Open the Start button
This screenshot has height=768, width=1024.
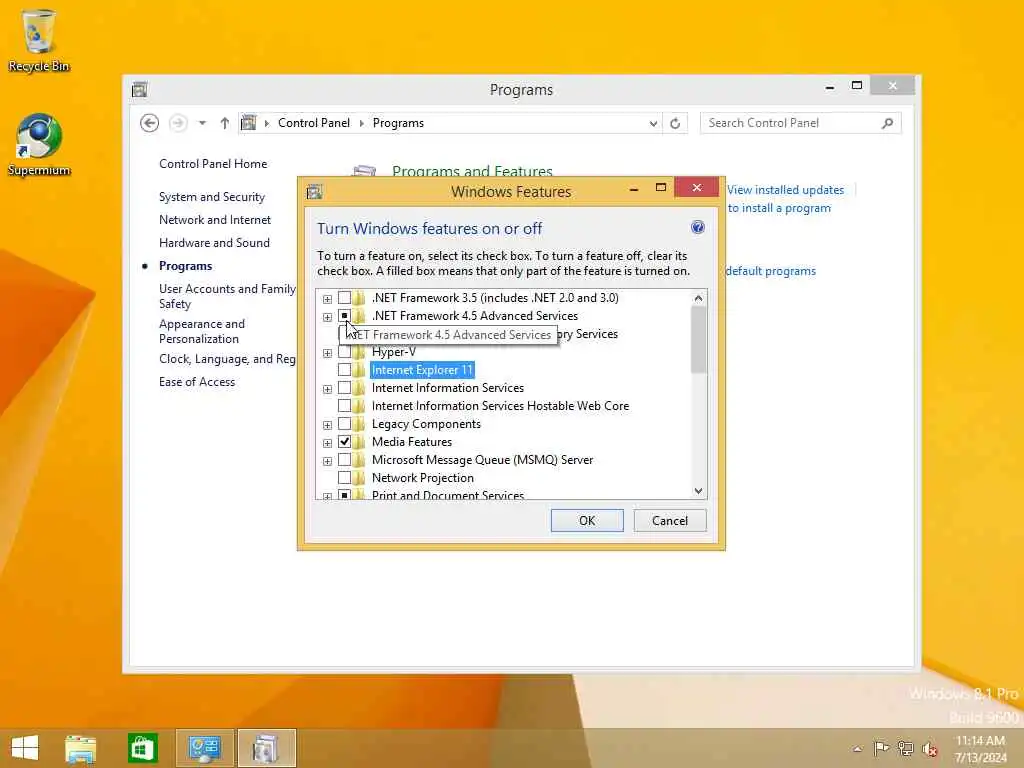click(x=25, y=748)
